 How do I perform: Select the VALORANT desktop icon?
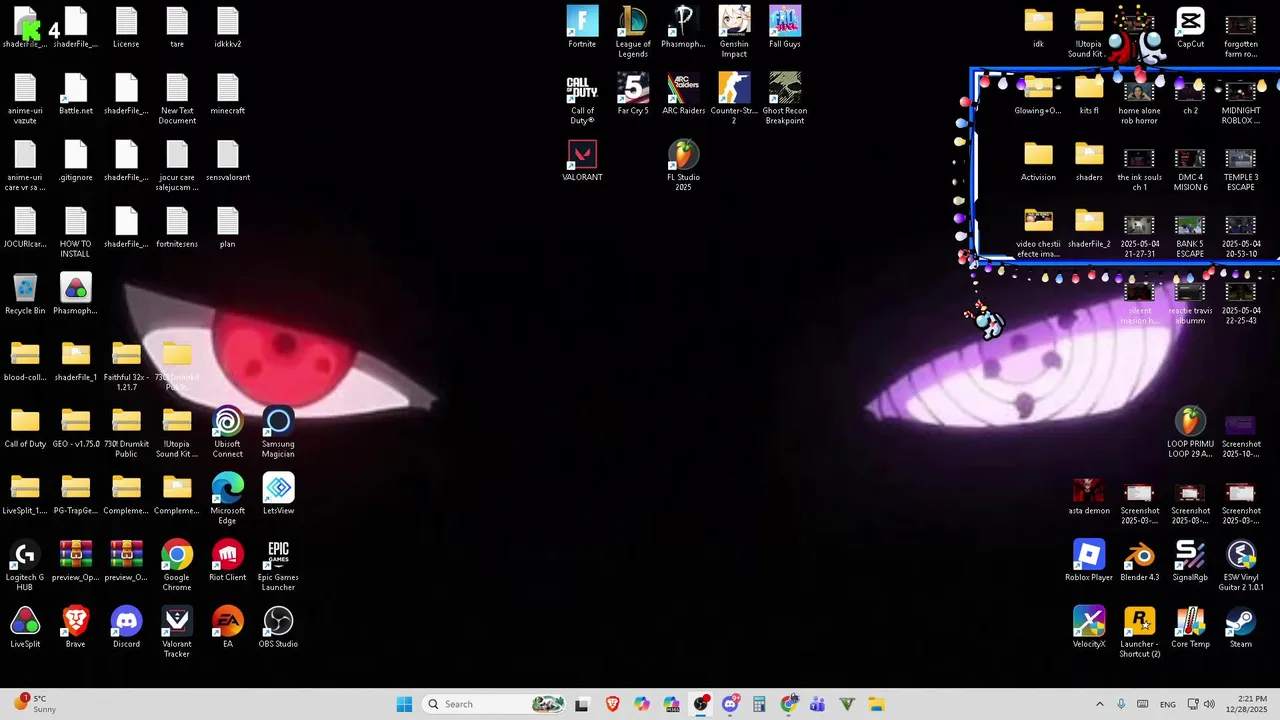582,161
